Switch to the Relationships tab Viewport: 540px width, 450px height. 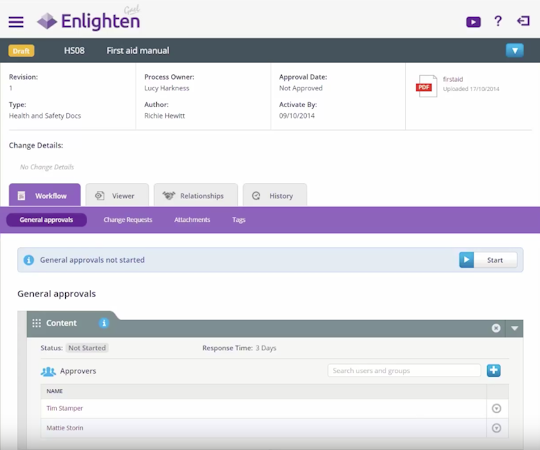(x=196, y=195)
